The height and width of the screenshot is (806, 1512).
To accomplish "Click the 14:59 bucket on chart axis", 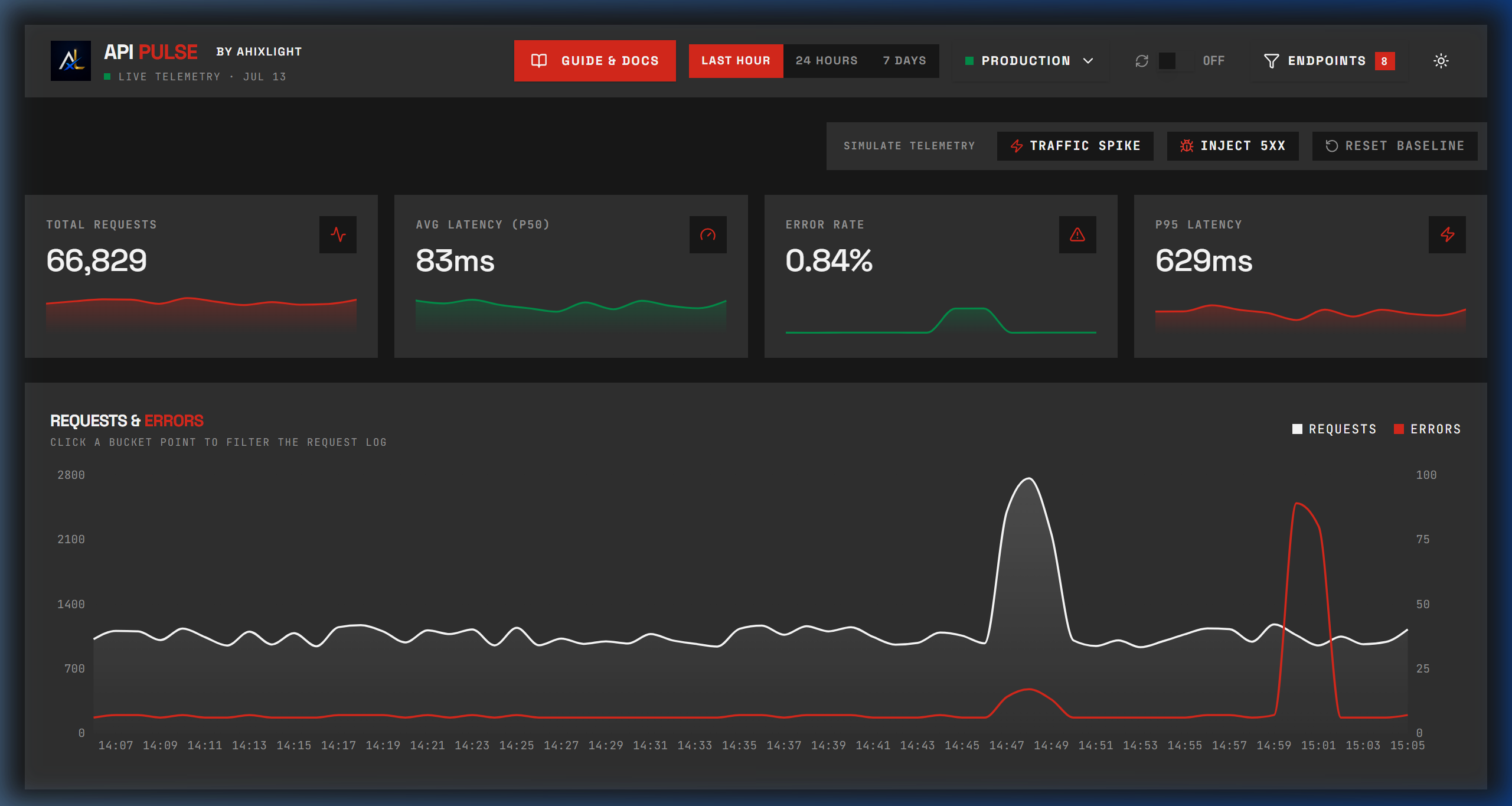I will (1273, 746).
